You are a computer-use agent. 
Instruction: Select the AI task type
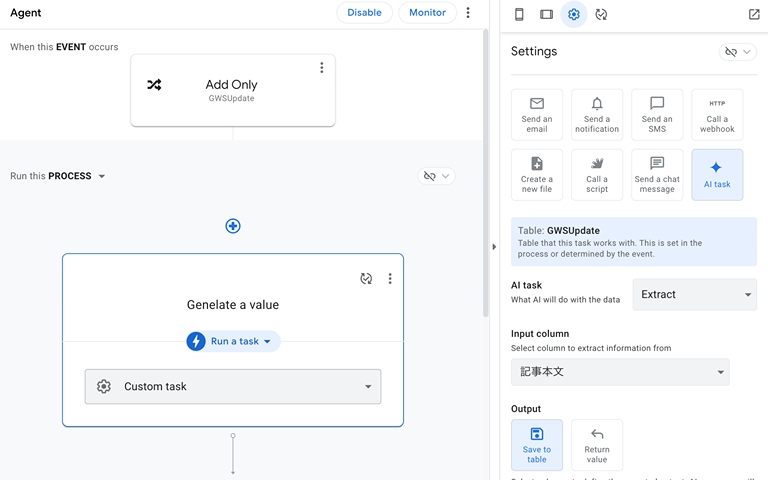point(716,174)
